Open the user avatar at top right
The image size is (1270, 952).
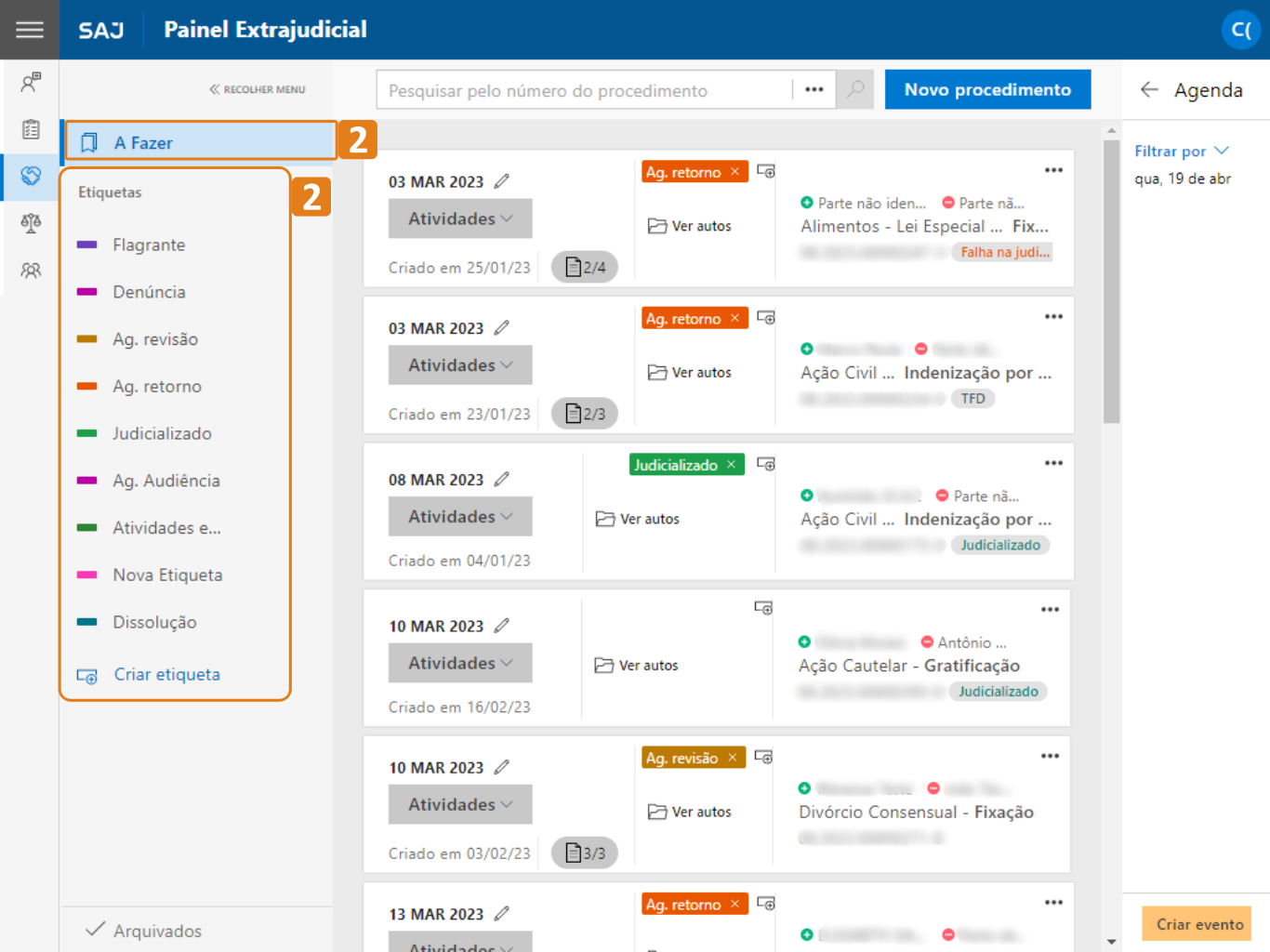click(1240, 30)
